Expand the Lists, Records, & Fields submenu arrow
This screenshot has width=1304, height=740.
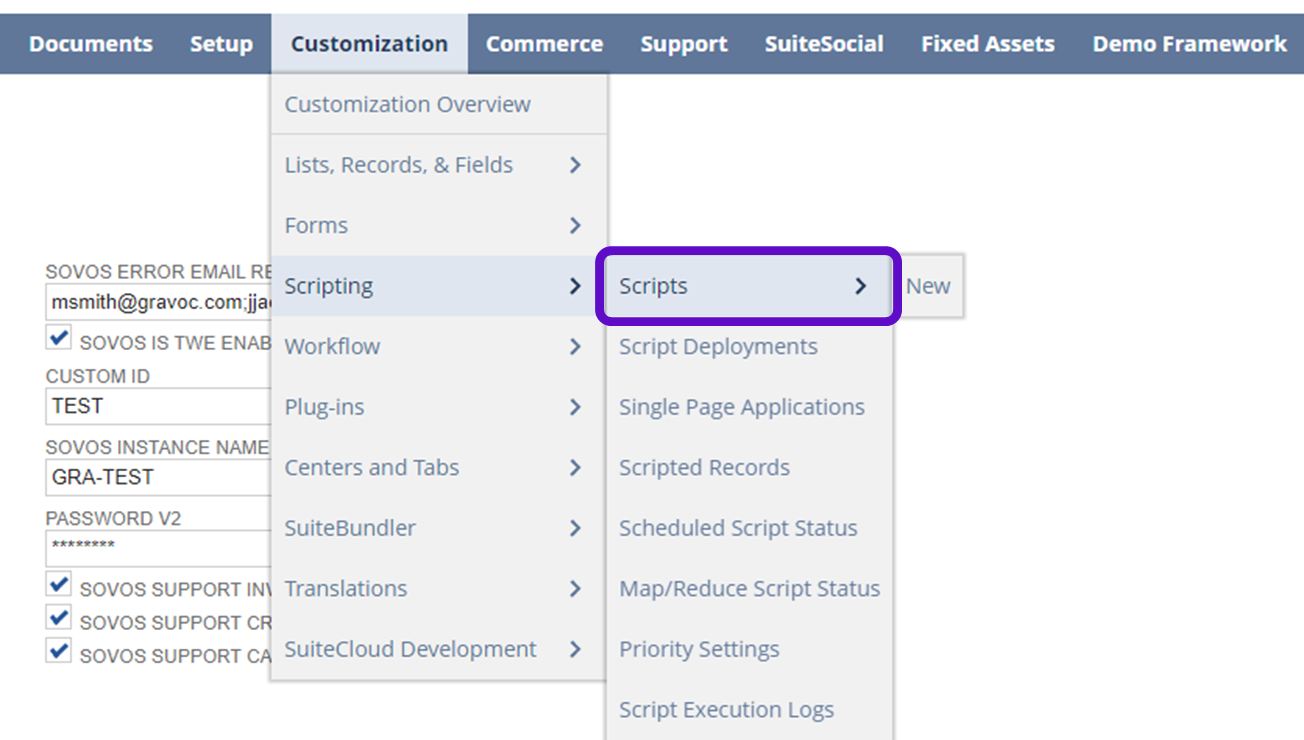575,165
